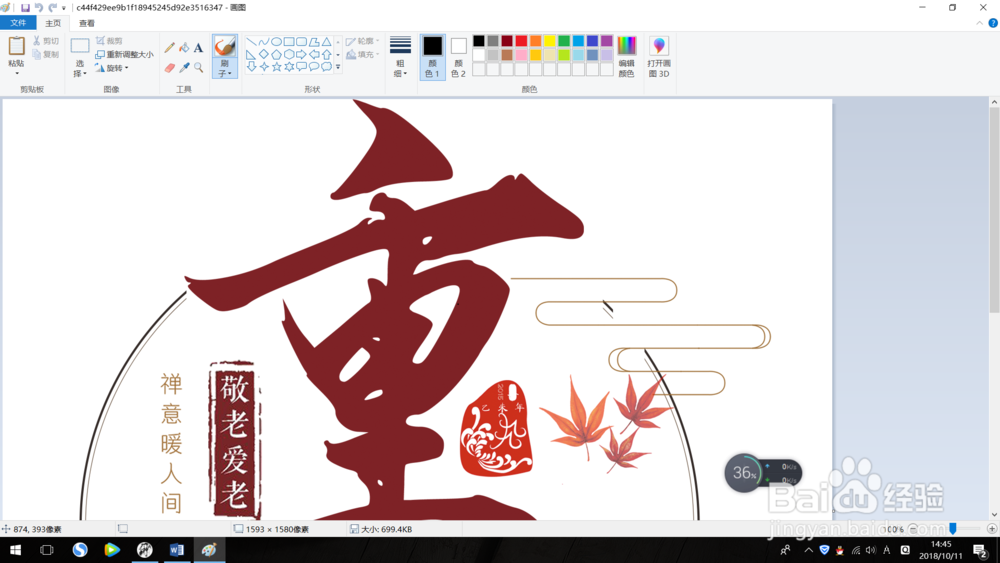Screen dimensions: 1000x563
Task: Choose the Down arrow shape
Action: [251, 66]
